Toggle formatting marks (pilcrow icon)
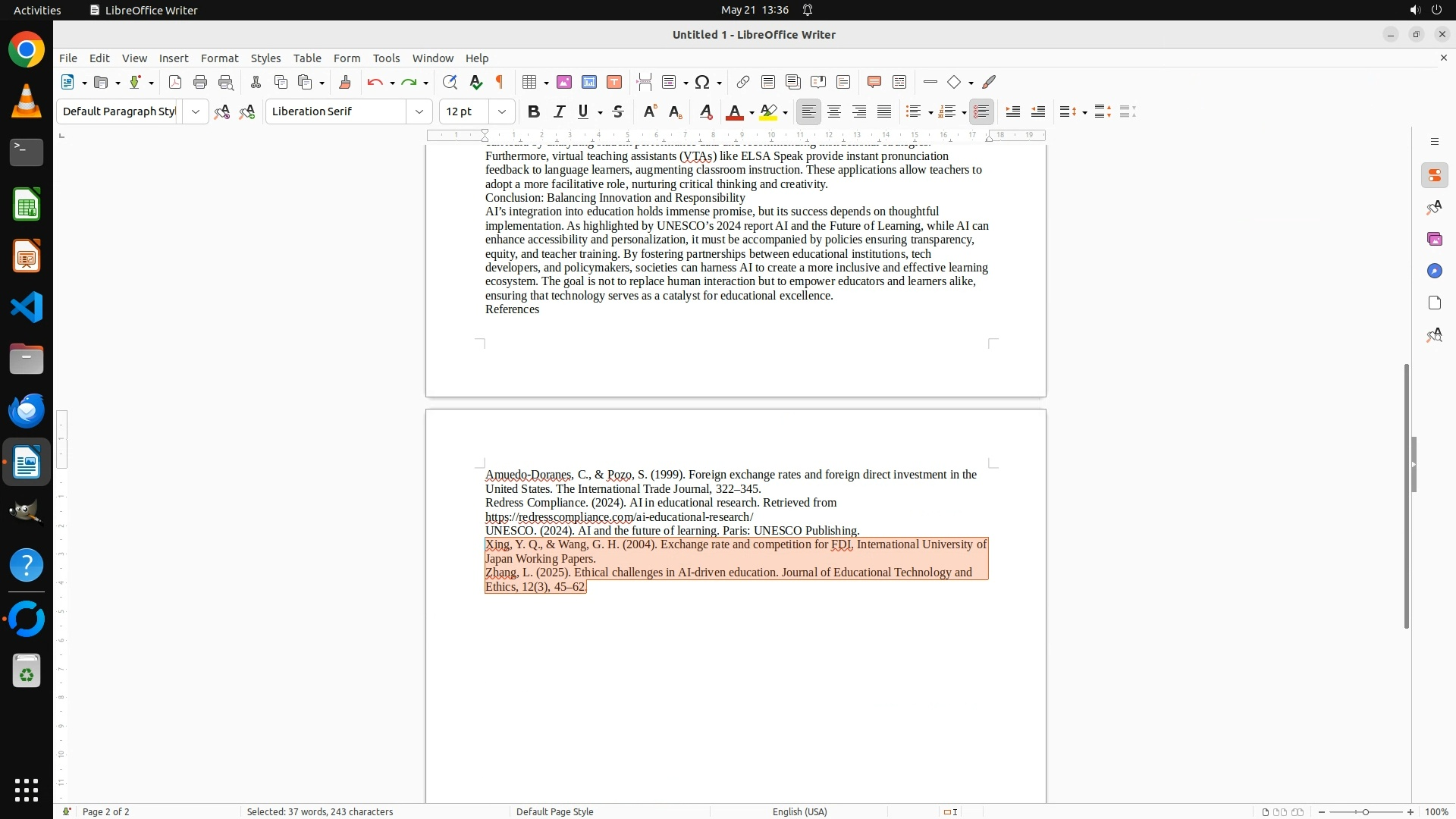 click(500, 82)
